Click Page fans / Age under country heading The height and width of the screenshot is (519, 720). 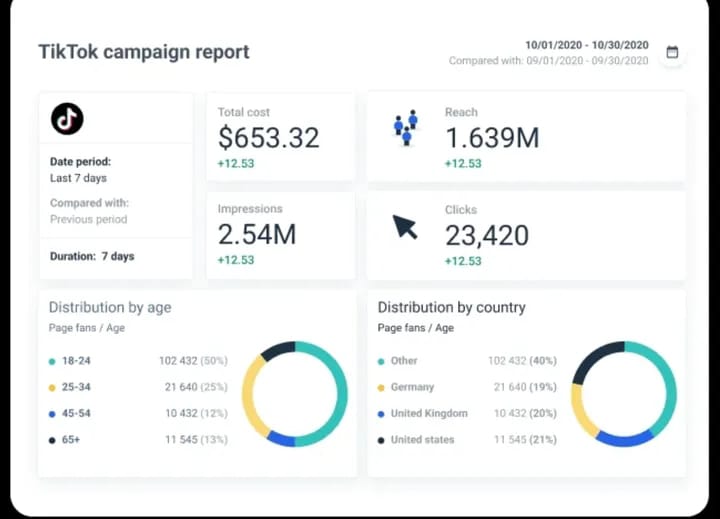click(416, 328)
